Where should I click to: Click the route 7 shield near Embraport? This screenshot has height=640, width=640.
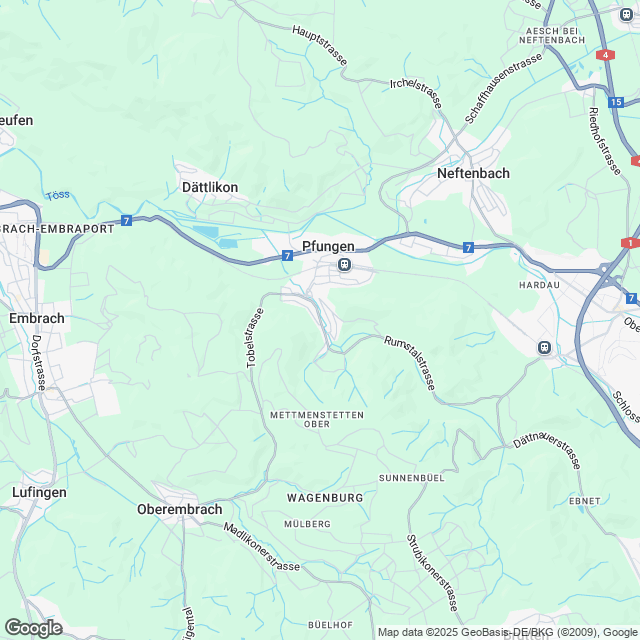127,221
